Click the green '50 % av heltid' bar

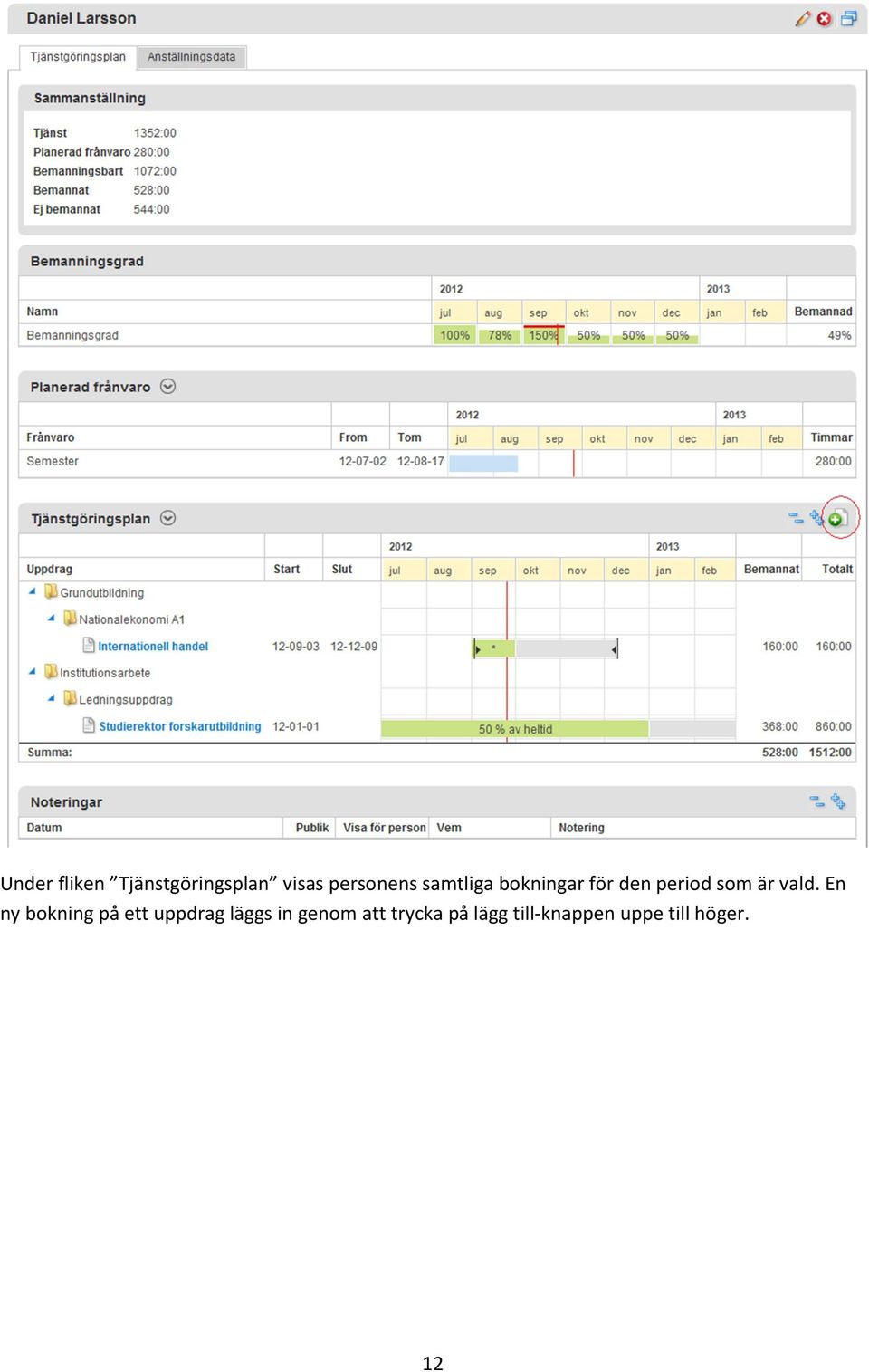click(x=515, y=729)
